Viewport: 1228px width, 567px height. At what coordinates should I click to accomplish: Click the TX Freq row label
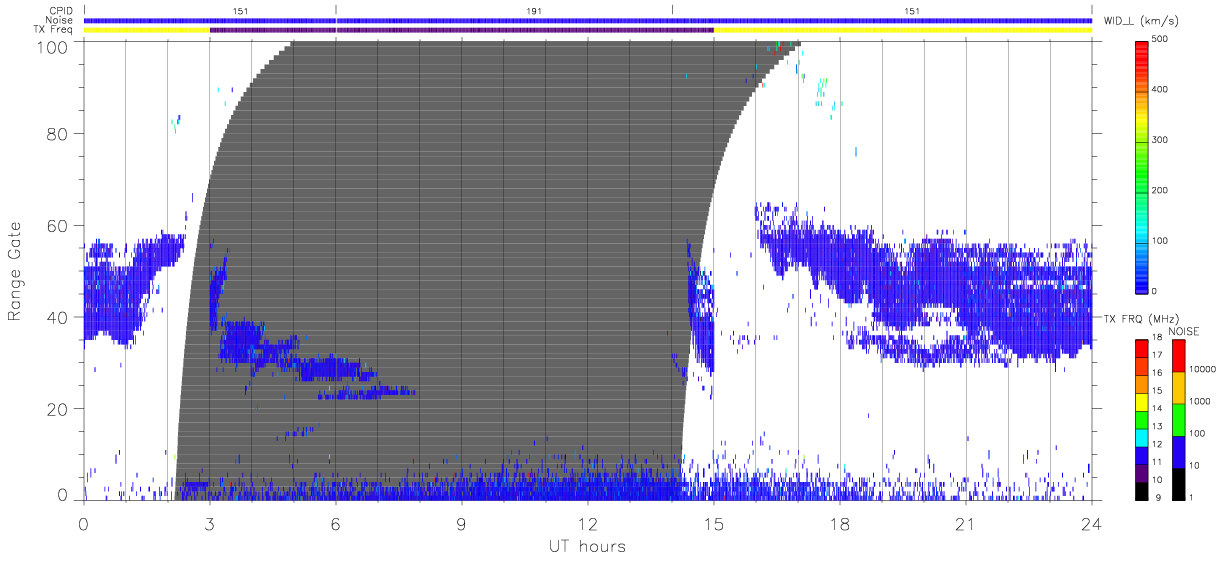point(55,30)
